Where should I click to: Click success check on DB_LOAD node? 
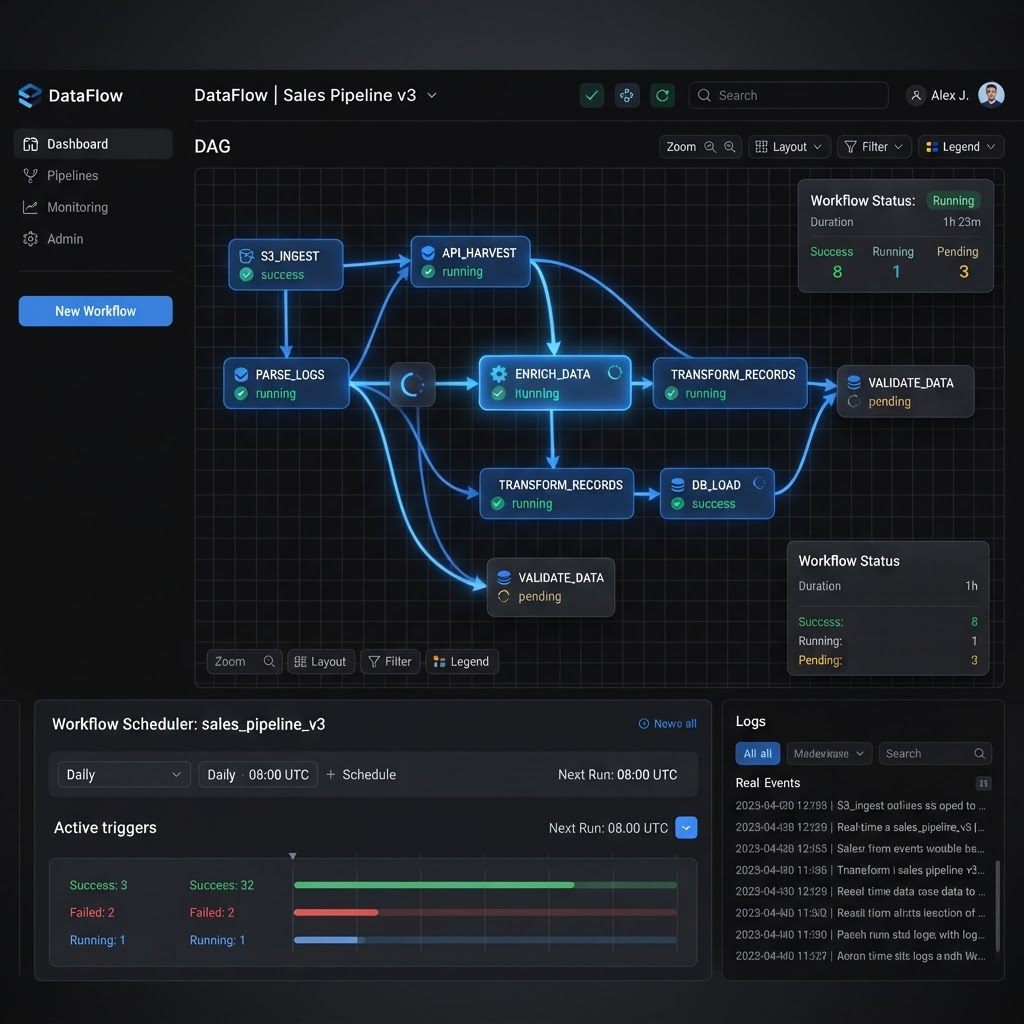pos(678,504)
